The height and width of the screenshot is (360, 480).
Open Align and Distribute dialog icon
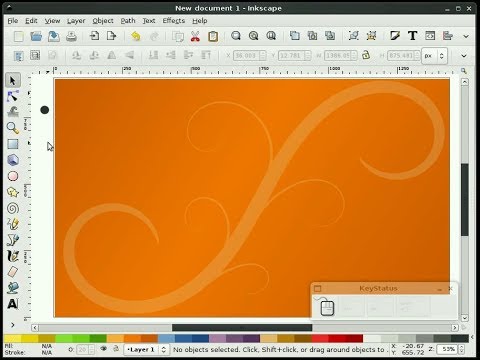(448, 36)
